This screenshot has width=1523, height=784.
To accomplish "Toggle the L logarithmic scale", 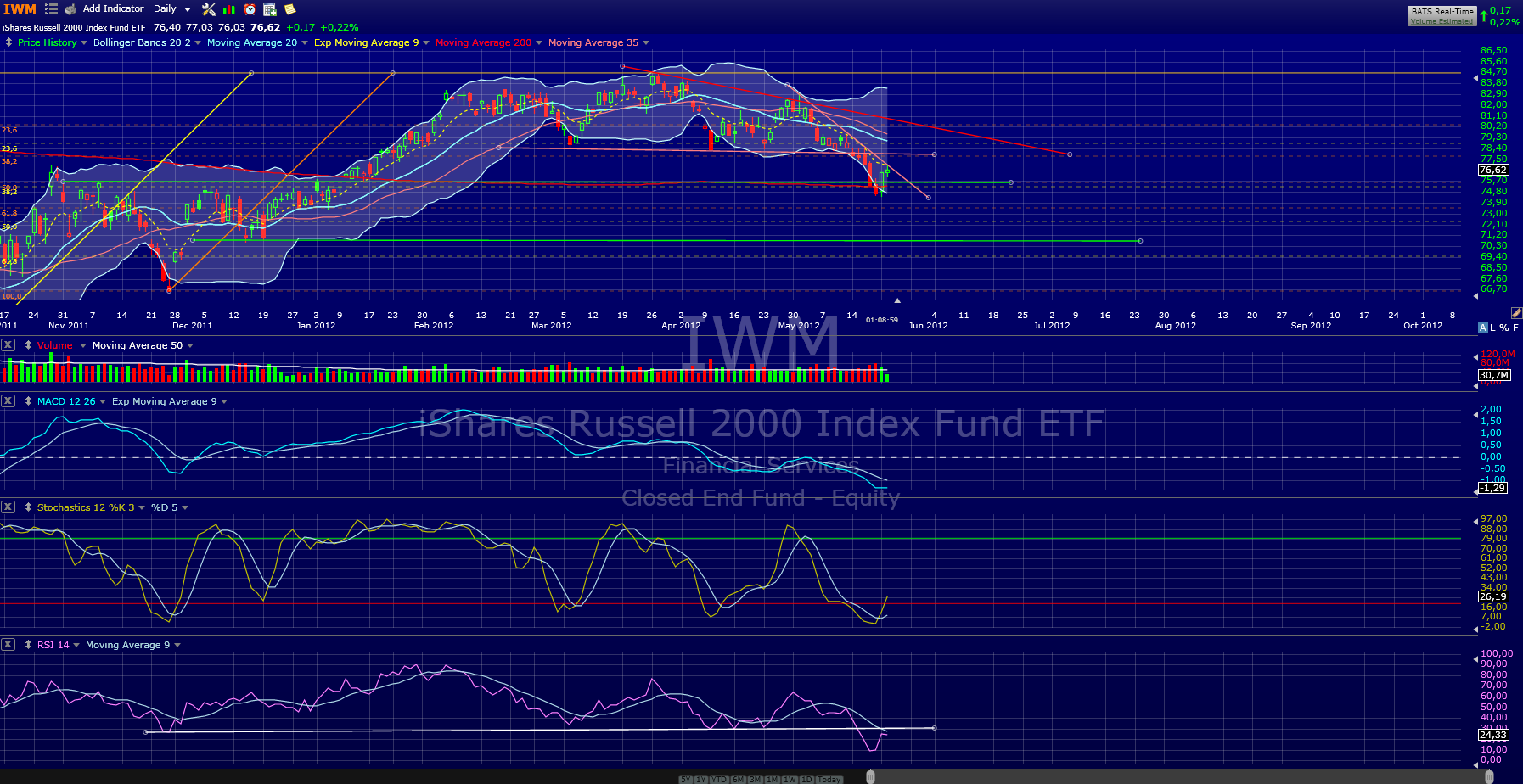I will 1492,328.
